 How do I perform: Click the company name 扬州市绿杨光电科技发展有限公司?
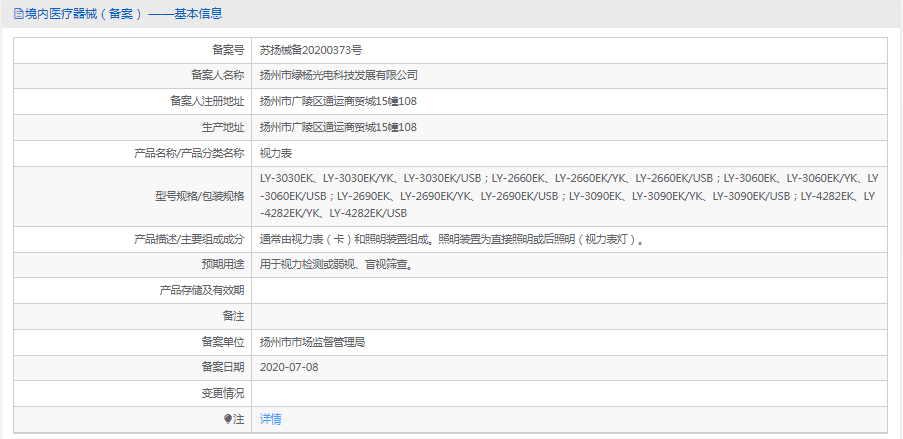[338, 75]
